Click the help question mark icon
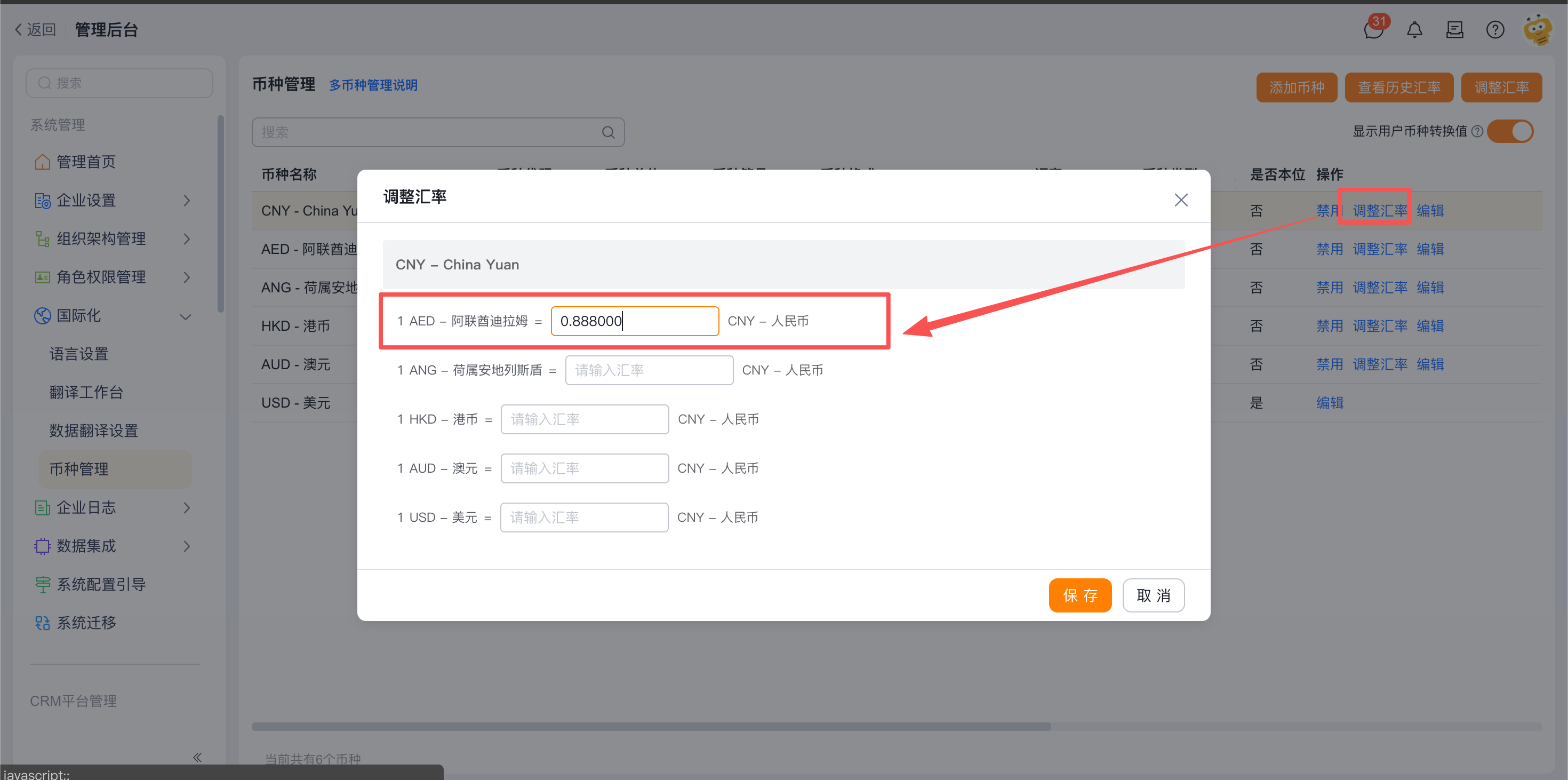The width and height of the screenshot is (1568, 780). [1494, 29]
